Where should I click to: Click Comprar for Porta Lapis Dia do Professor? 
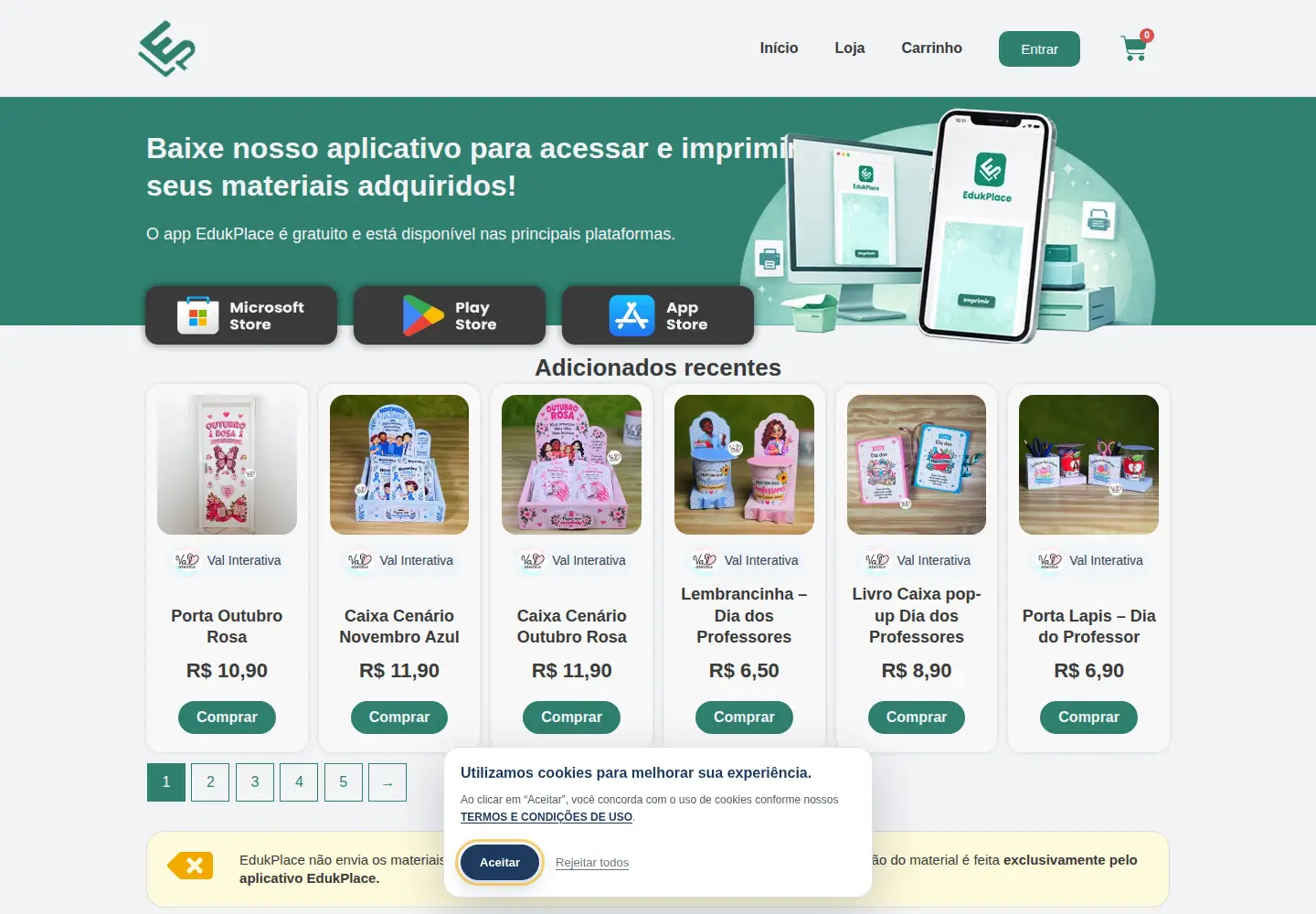click(1088, 717)
